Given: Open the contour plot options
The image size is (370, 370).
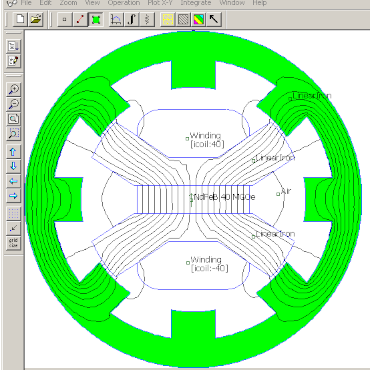Looking at the screenshot, I should (183, 19).
